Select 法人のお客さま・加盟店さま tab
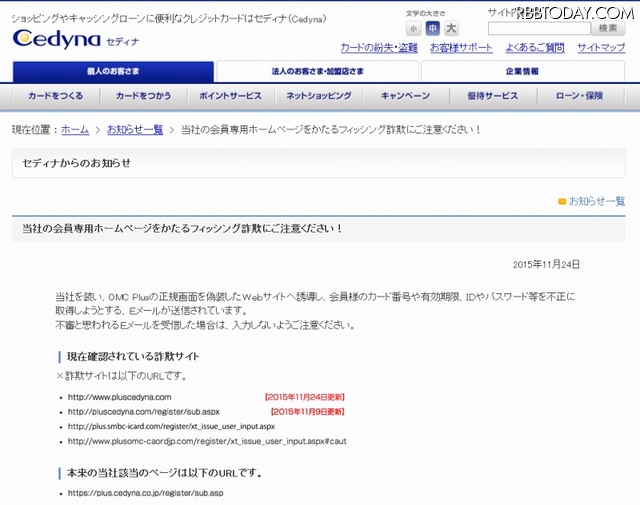 [318, 71]
